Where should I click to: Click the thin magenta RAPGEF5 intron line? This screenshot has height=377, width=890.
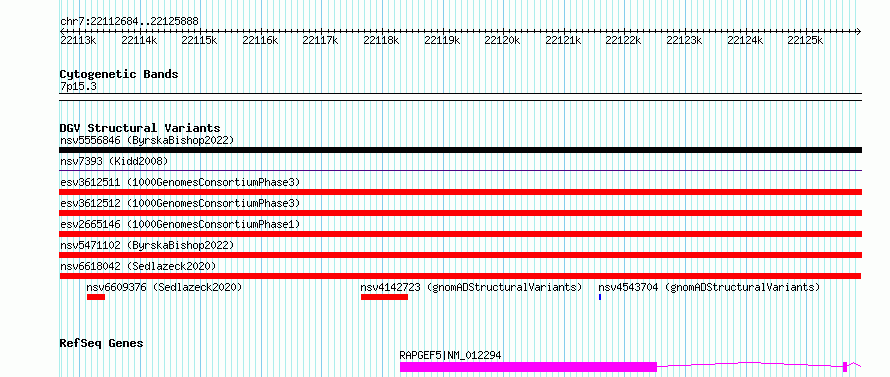pyautogui.click(x=749, y=363)
